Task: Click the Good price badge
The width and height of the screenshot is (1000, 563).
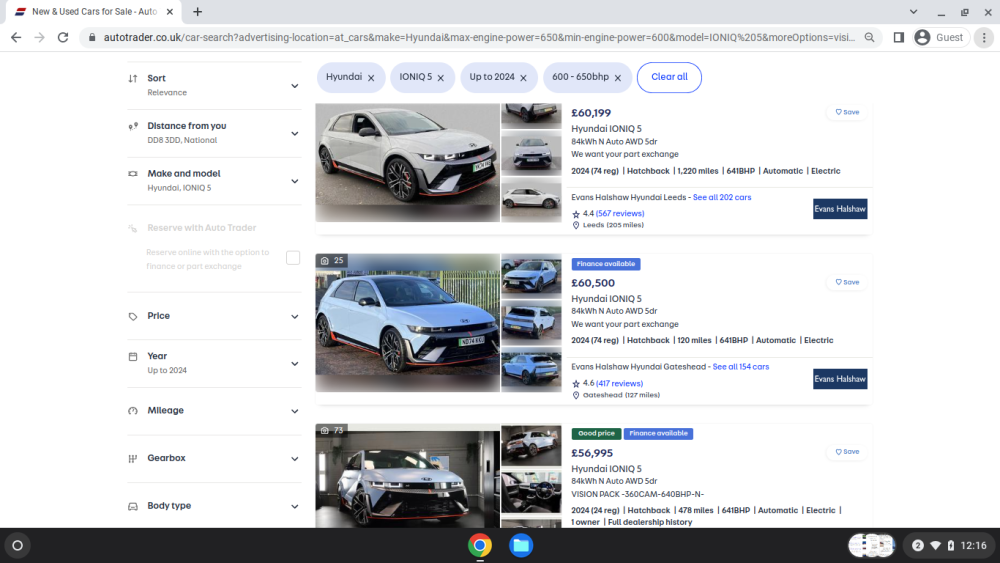Action: (596, 434)
